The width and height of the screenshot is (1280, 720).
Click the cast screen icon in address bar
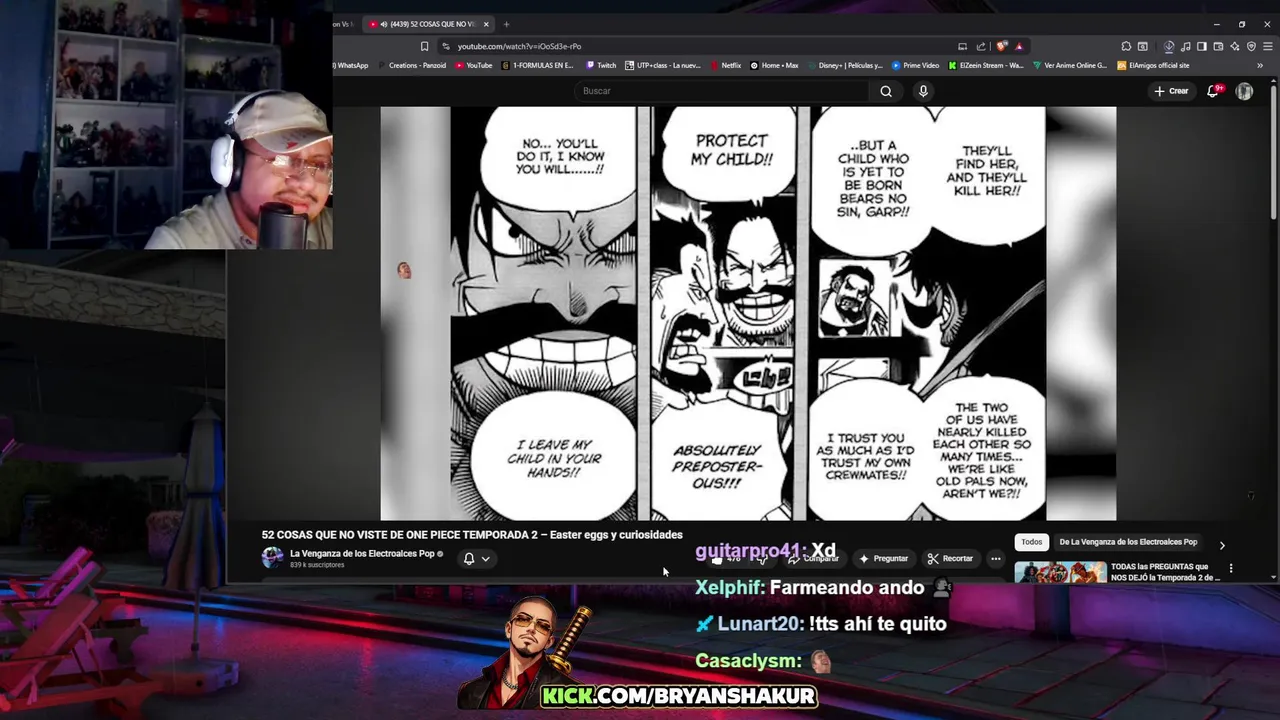(962, 46)
